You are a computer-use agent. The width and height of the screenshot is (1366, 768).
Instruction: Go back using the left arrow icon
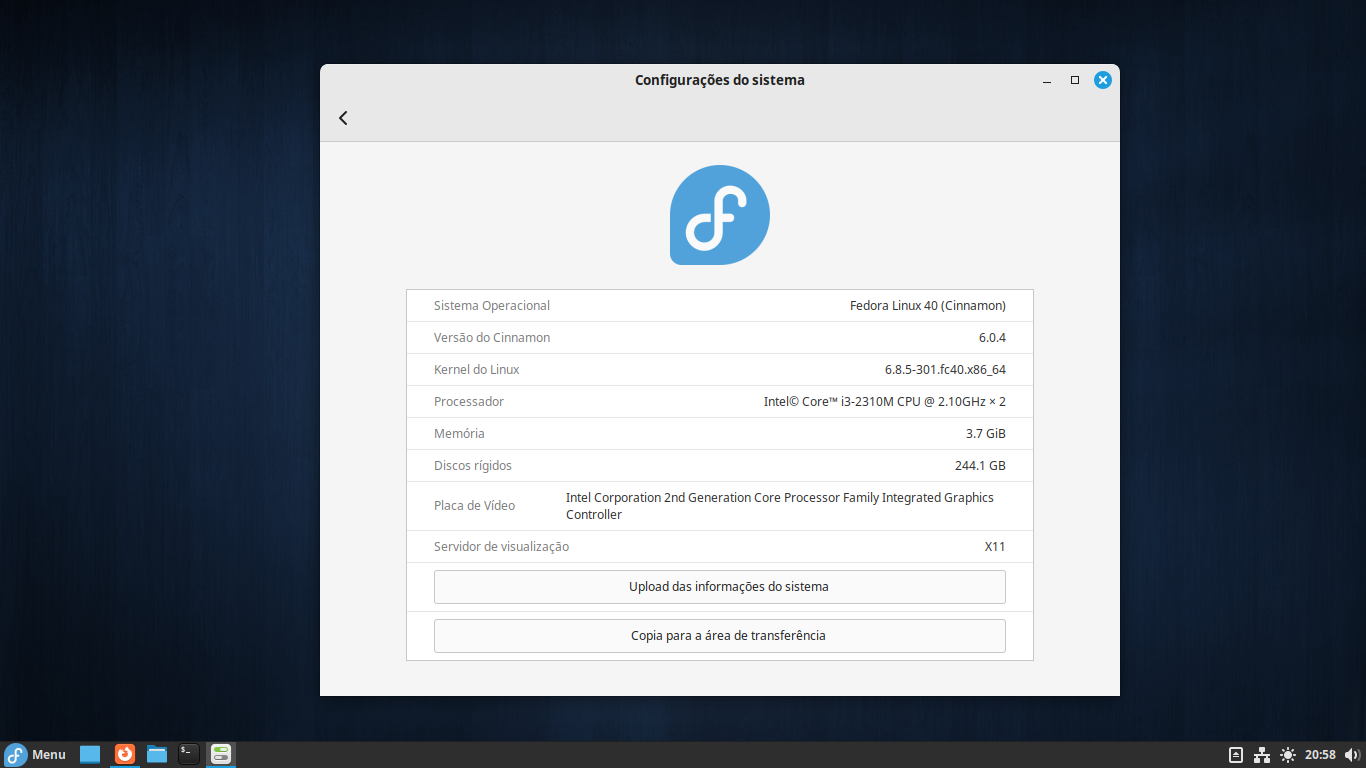(x=343, y=118)
